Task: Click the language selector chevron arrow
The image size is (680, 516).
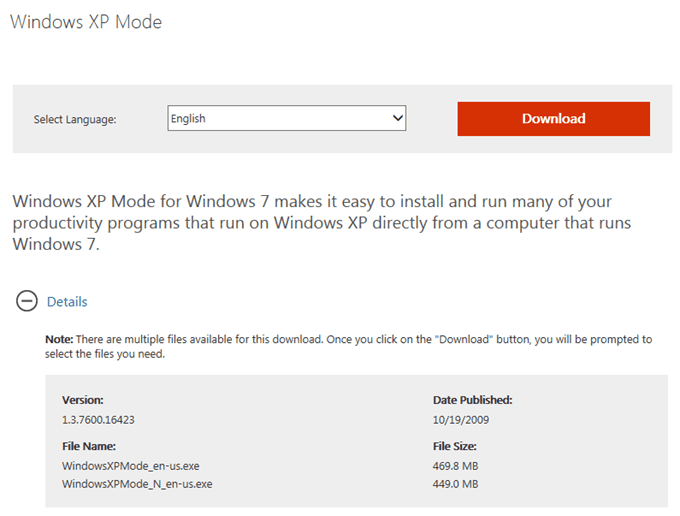Action: click(397, 118)
